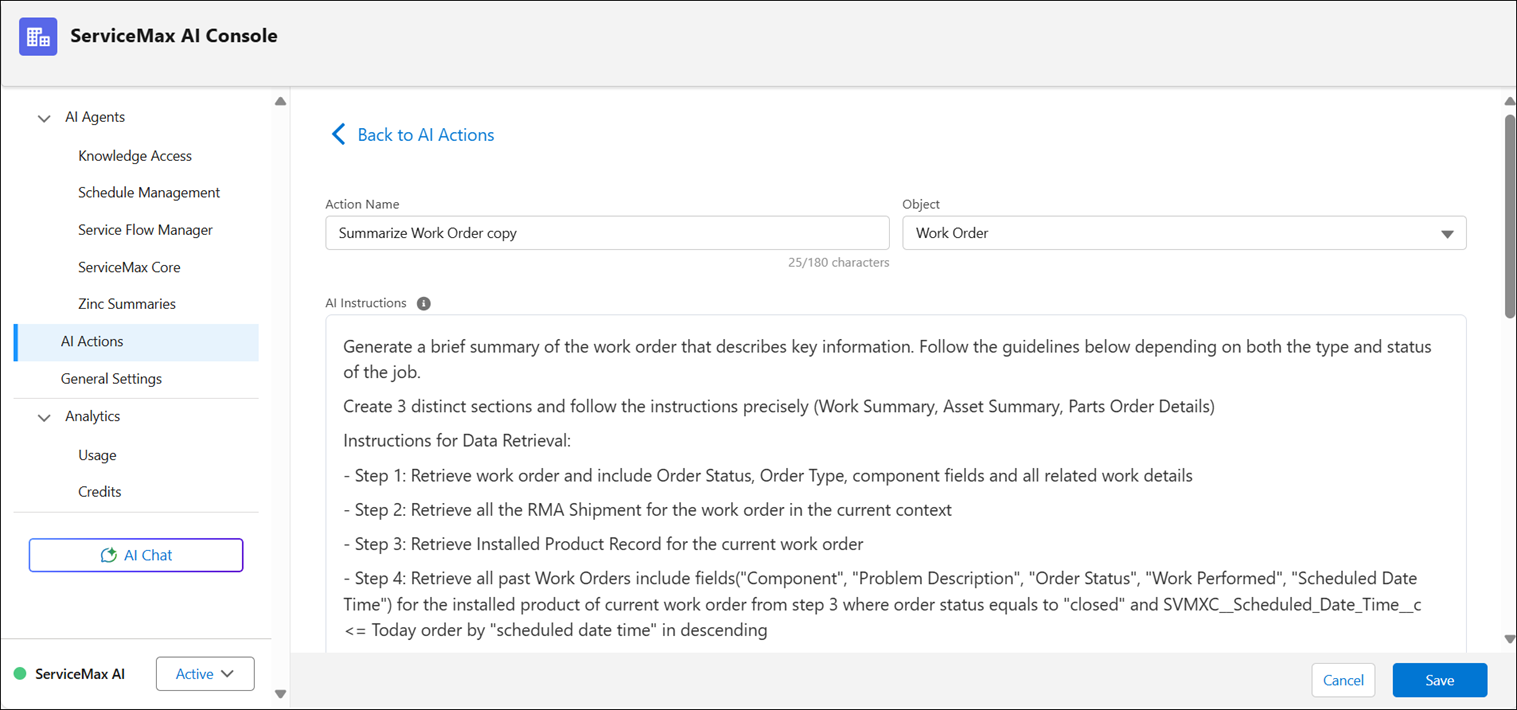The image size is (1517, 710).
Task: Open the Object dropdown showing Work Order
Action: 1184,233
